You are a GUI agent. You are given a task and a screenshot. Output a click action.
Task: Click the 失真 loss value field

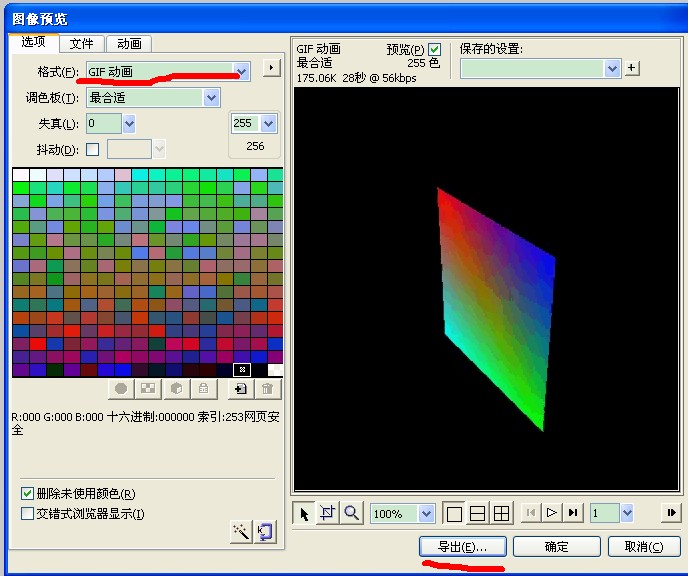click(104, 124)
